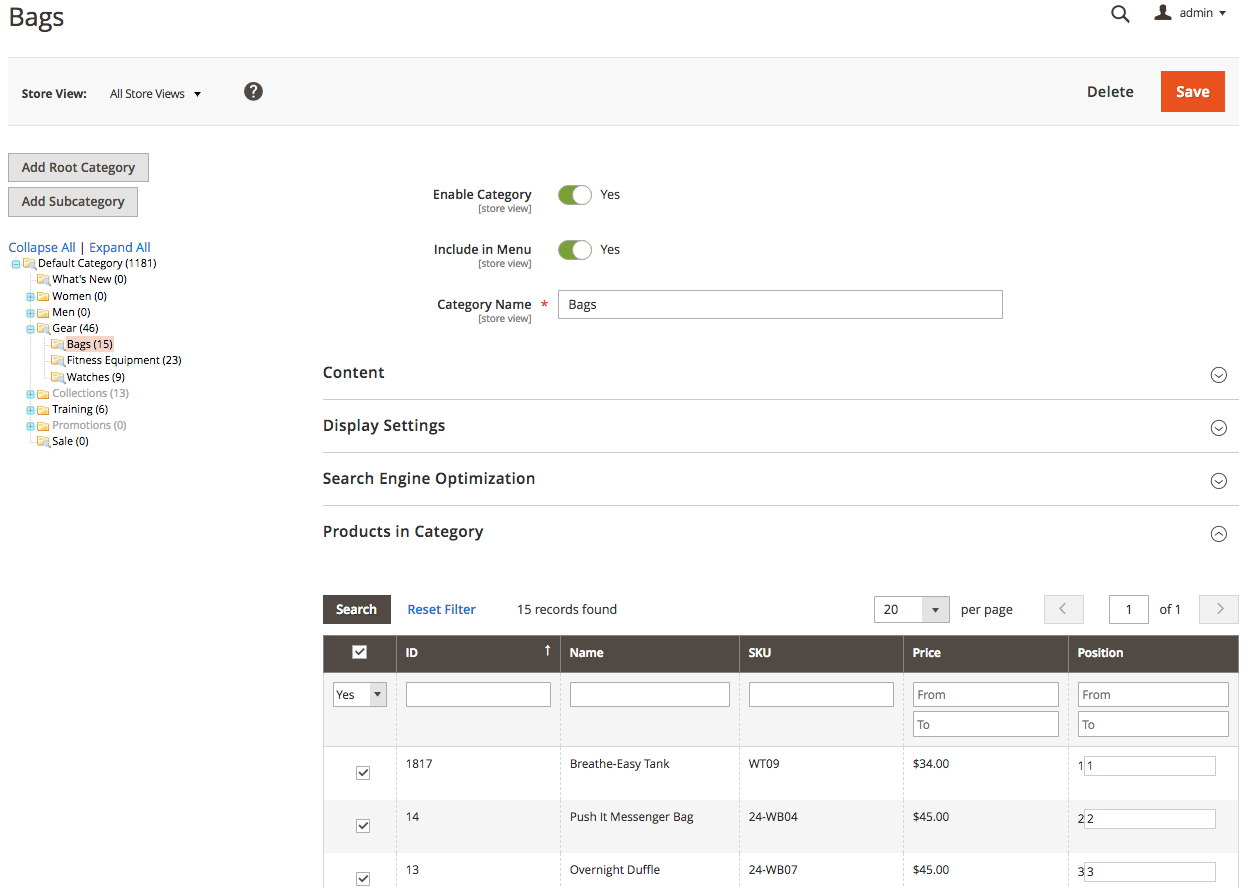Click the Fitness Equipment folder icon
The image size is (1247, 888).
[x=57, y=360]
